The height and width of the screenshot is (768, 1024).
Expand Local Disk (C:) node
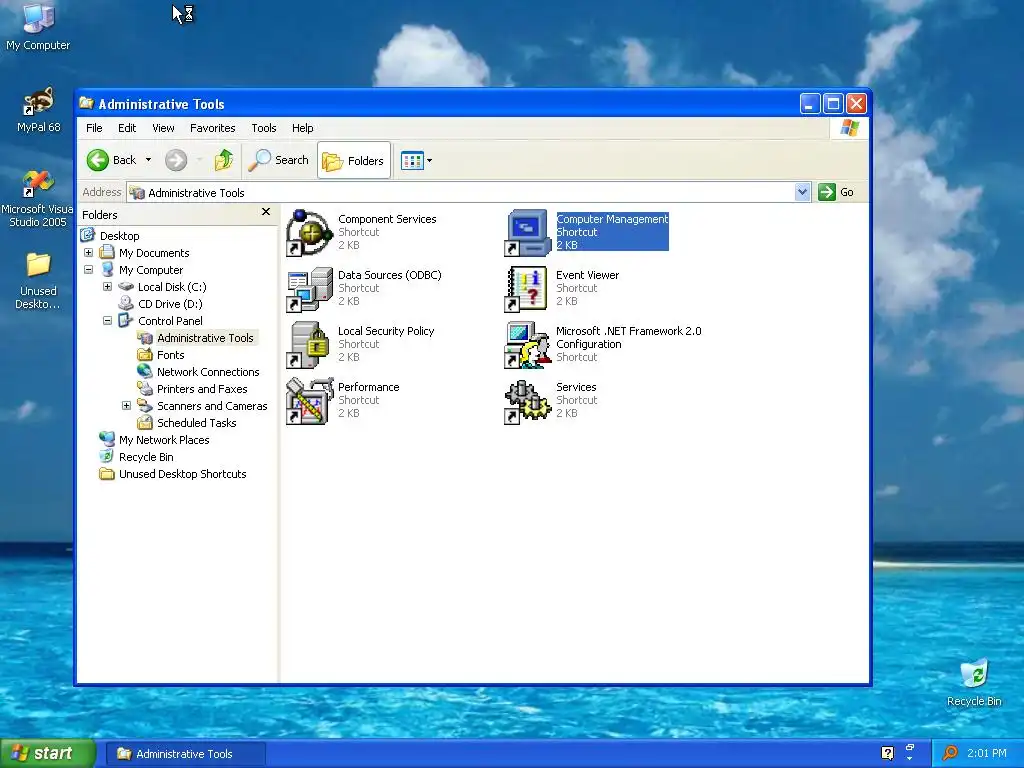click(108, 287)
